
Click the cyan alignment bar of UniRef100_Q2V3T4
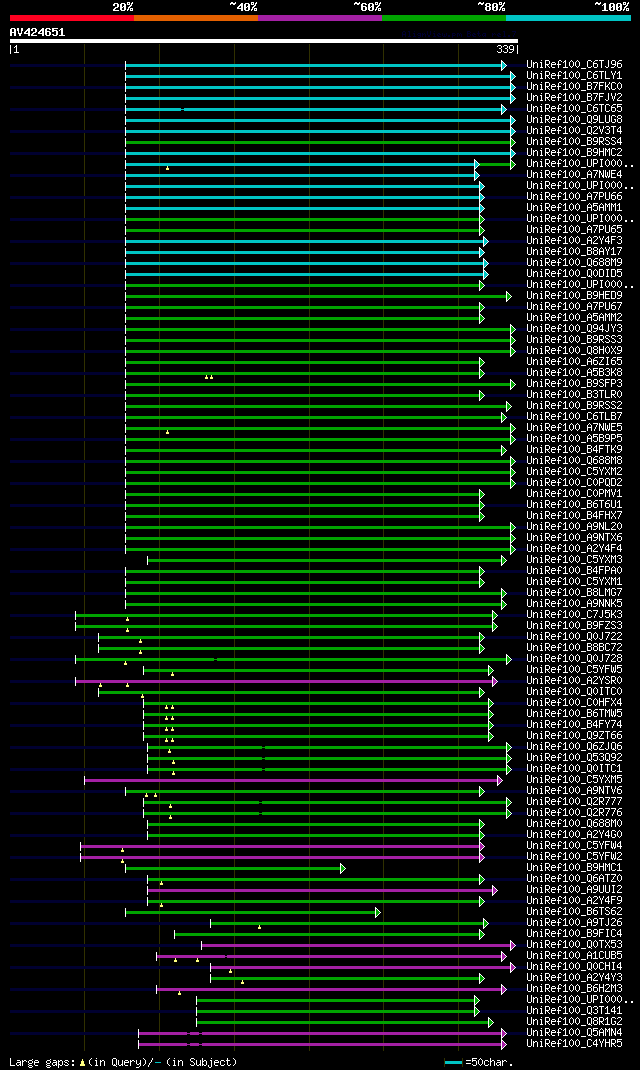pos(320,131)
